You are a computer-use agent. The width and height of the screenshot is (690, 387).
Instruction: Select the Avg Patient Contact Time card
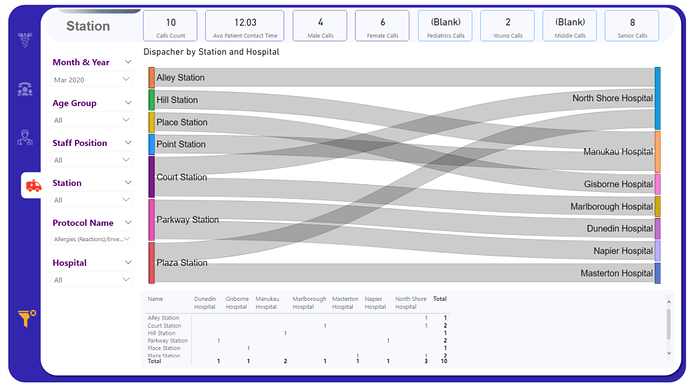[x=245, y=26]
